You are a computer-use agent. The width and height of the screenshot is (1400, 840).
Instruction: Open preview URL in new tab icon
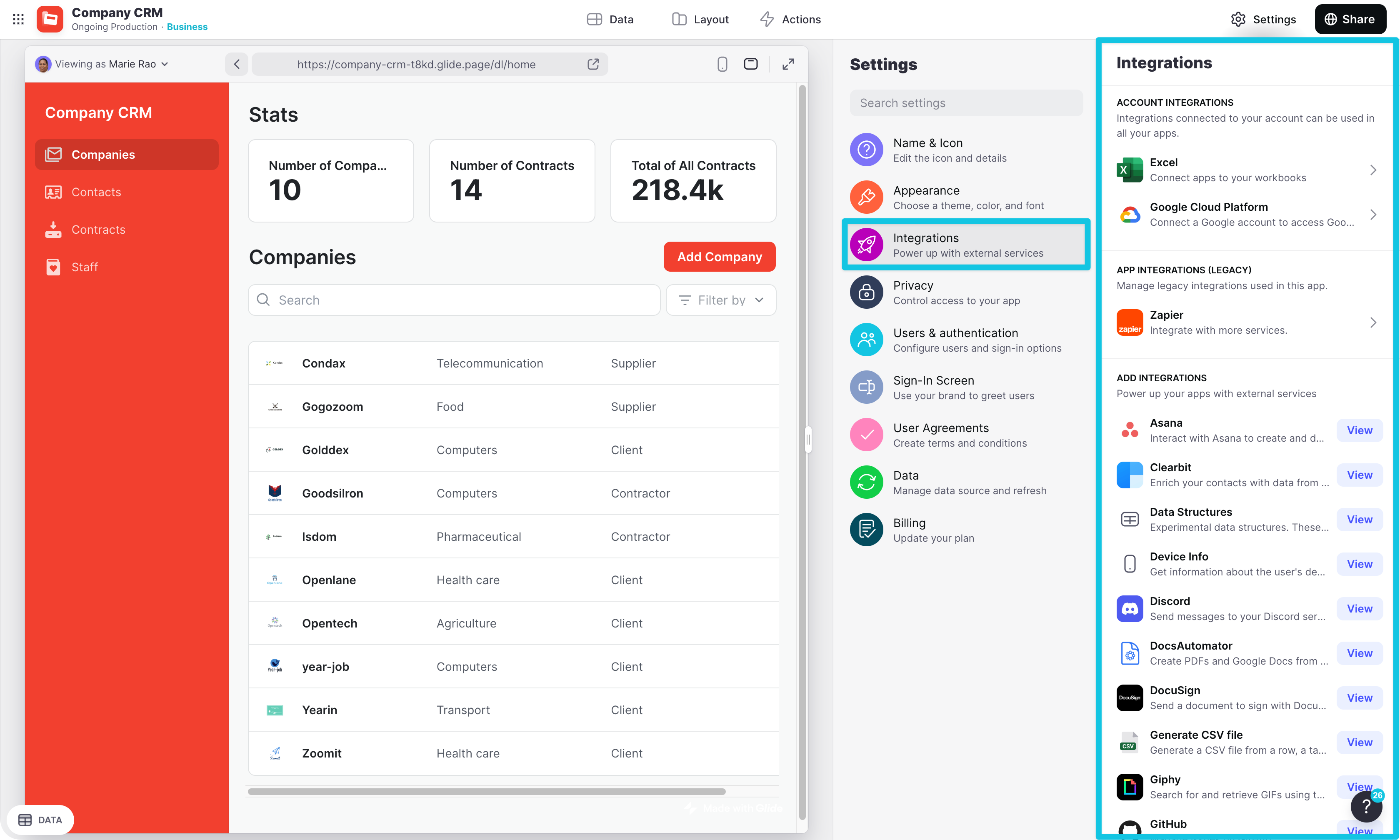pyautogui.click(x=593, y=64)
